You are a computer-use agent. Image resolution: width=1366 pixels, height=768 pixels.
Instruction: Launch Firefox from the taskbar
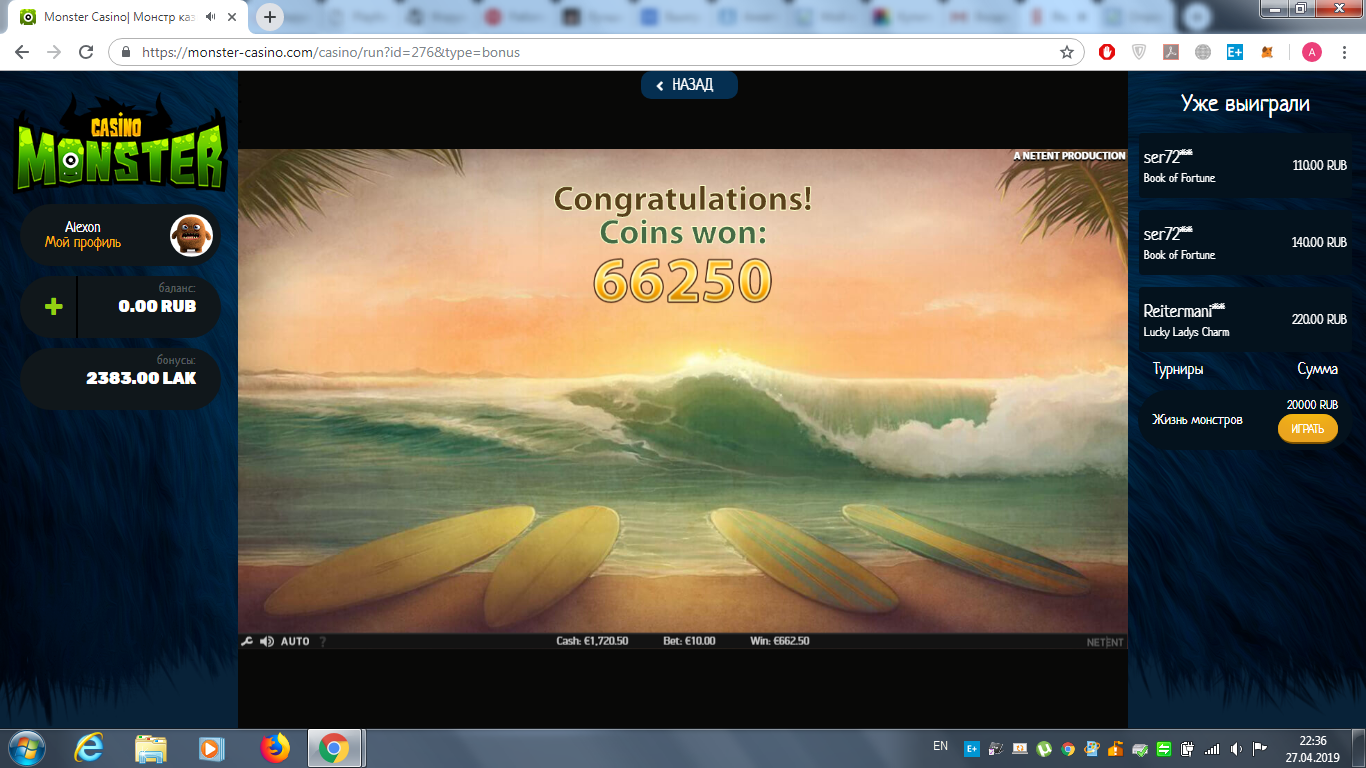273,748
